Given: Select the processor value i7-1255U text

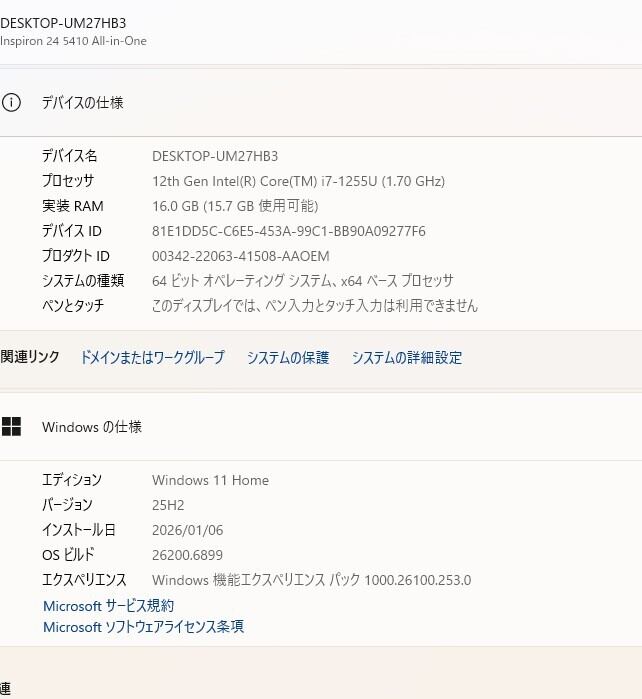Looking at the screenshot, I should tap(298, 181).
